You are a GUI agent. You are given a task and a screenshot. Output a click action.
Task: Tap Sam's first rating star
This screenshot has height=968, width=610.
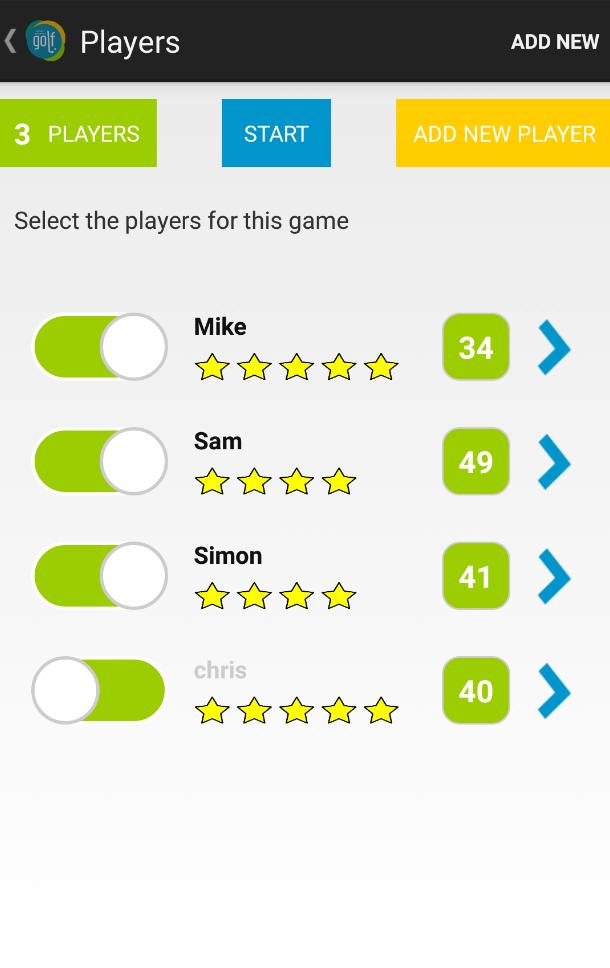(212, 482)
